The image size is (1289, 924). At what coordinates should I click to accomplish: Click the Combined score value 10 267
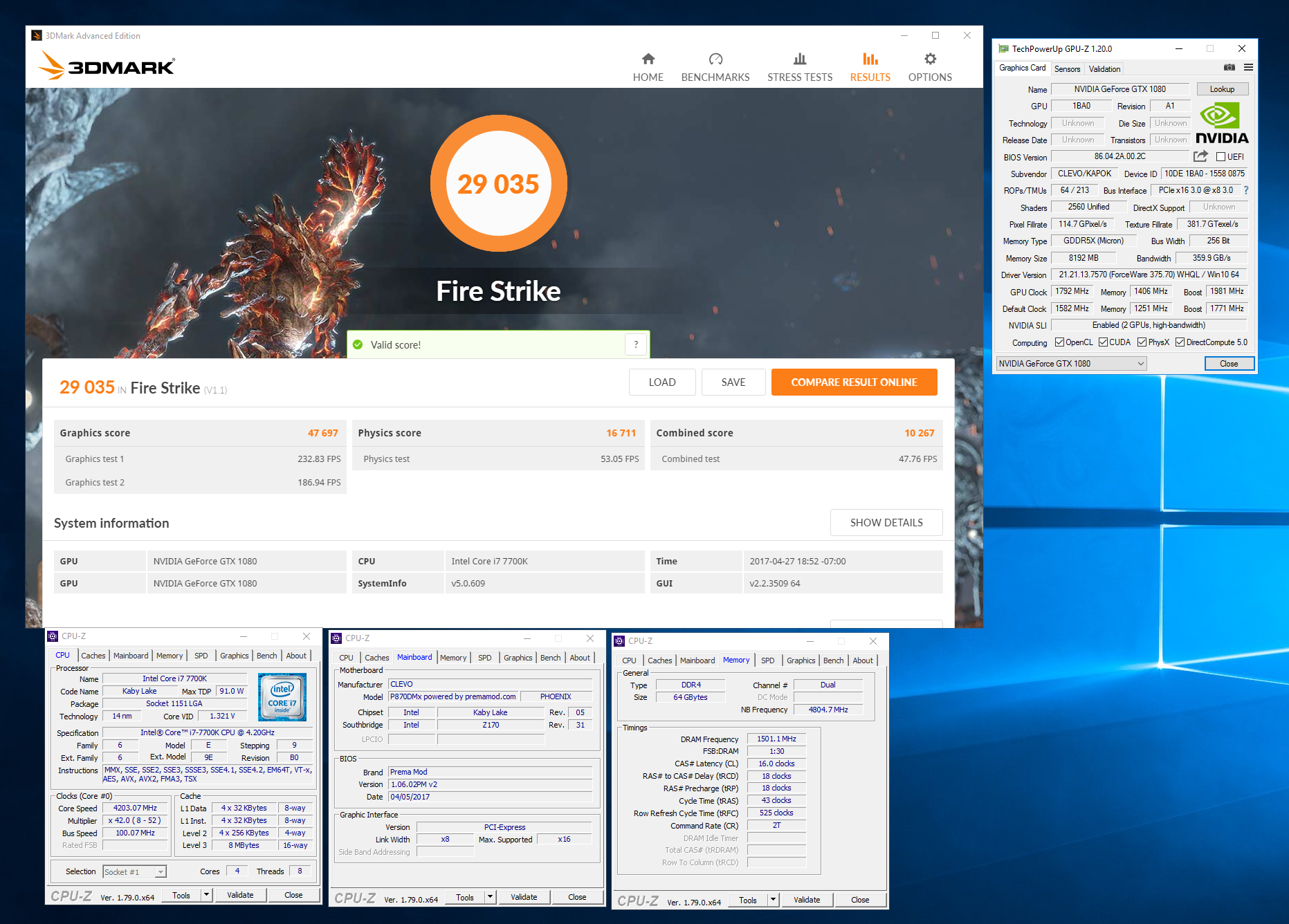[920, 433]
